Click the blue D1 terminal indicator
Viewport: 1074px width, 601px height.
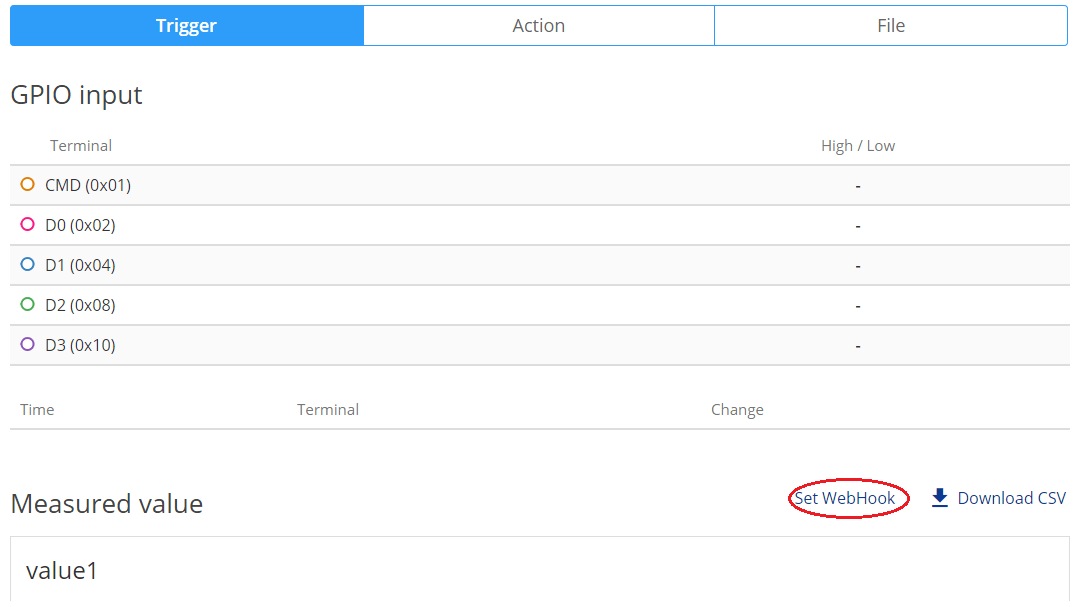27,265
